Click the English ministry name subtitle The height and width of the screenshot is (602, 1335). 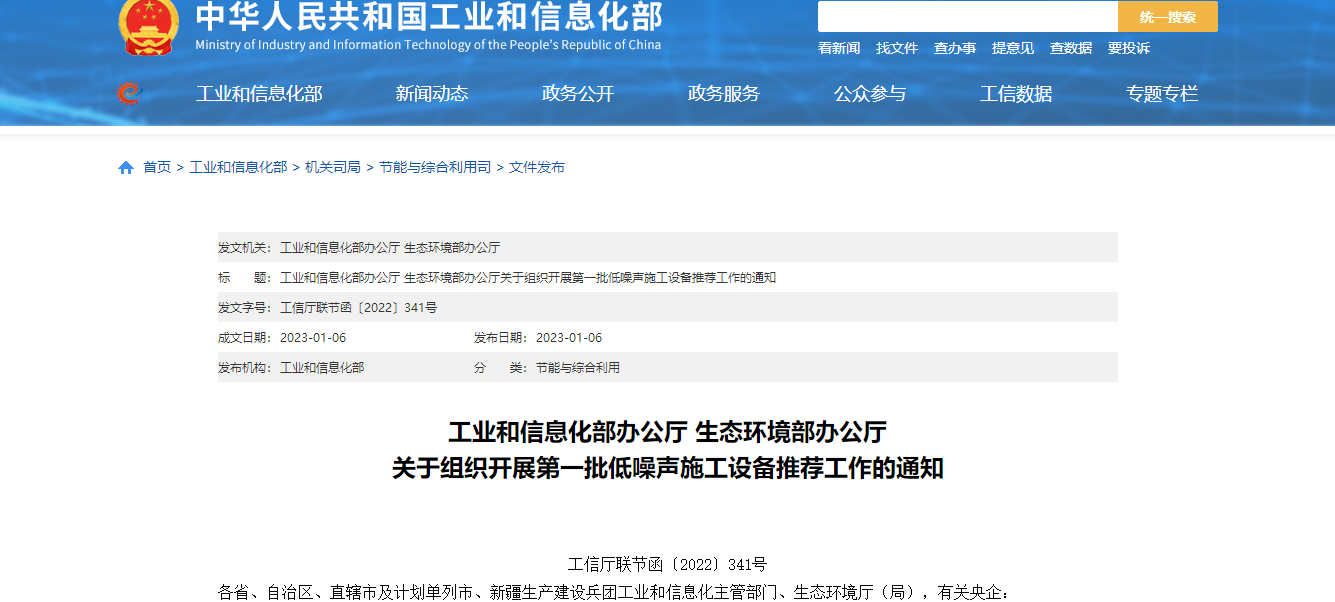[428, 45]
